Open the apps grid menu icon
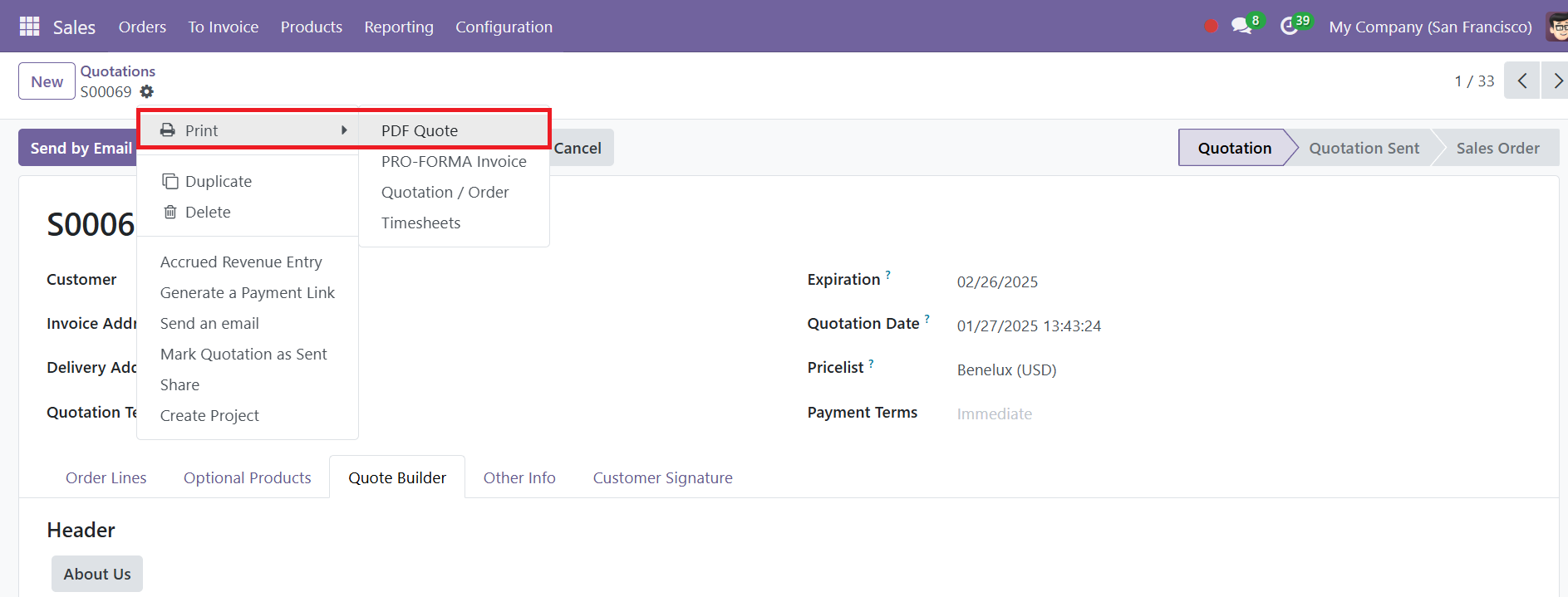The image size is (1568, 597). (29, 27)
